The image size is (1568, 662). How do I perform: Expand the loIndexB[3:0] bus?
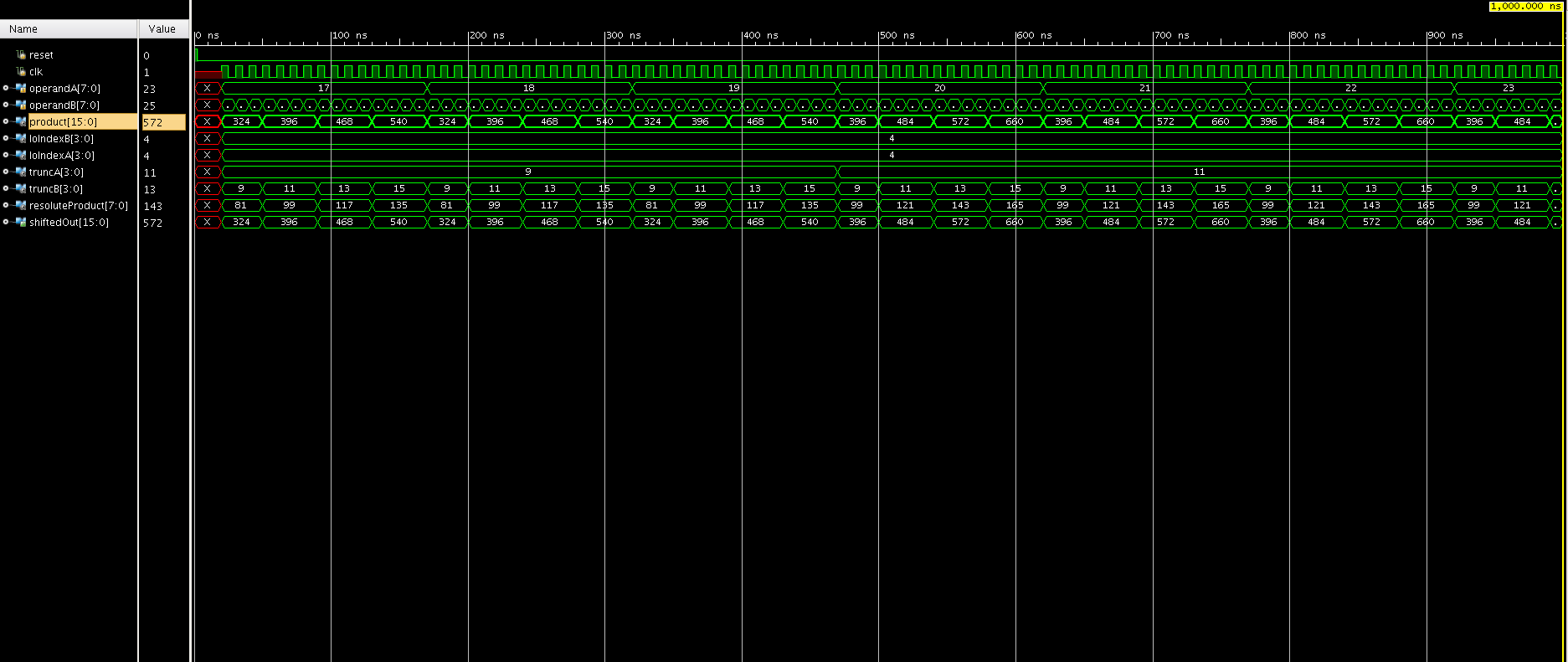point(6,138)
